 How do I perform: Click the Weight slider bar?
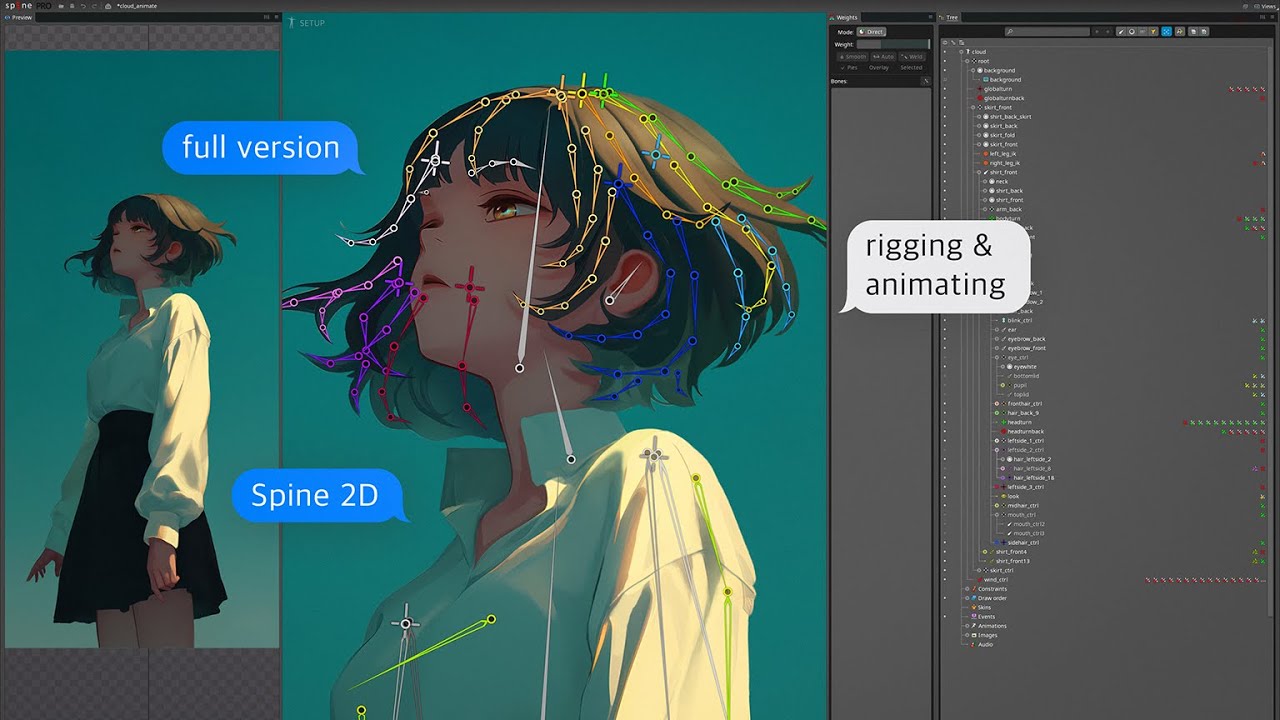893,44
